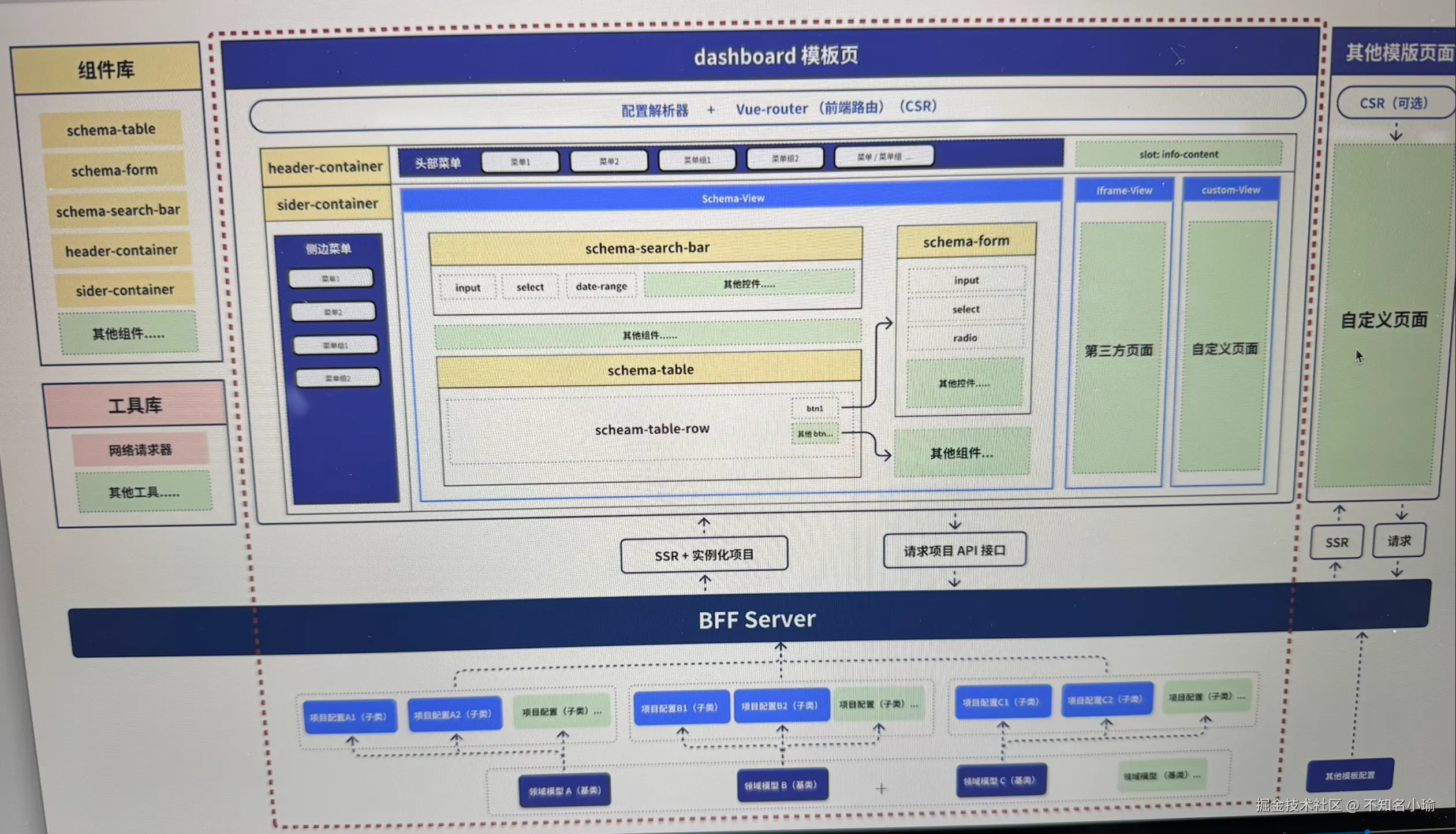This screenshot has height=834, width=1456.
Task: Select schema-search-bar in the 组件库 list
Action: pos(118,211)
